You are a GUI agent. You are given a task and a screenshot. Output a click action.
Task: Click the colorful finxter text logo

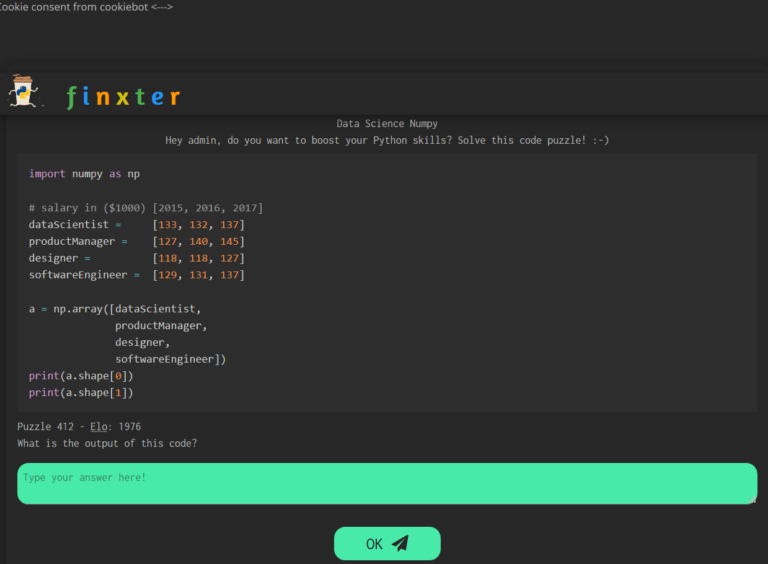123,97
